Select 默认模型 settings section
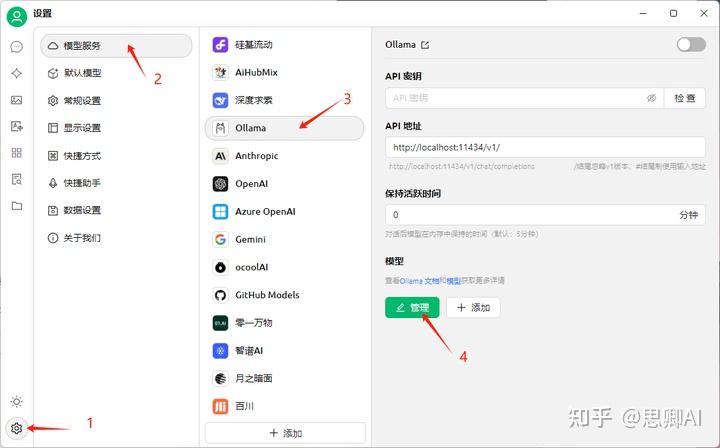Screen dimensions: 720x448 coord(116,73)
